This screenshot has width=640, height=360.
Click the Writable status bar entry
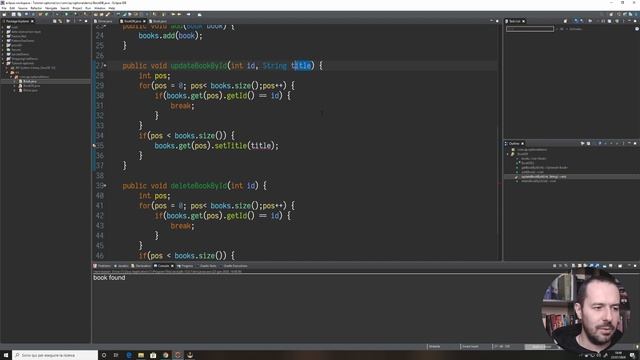435,347
